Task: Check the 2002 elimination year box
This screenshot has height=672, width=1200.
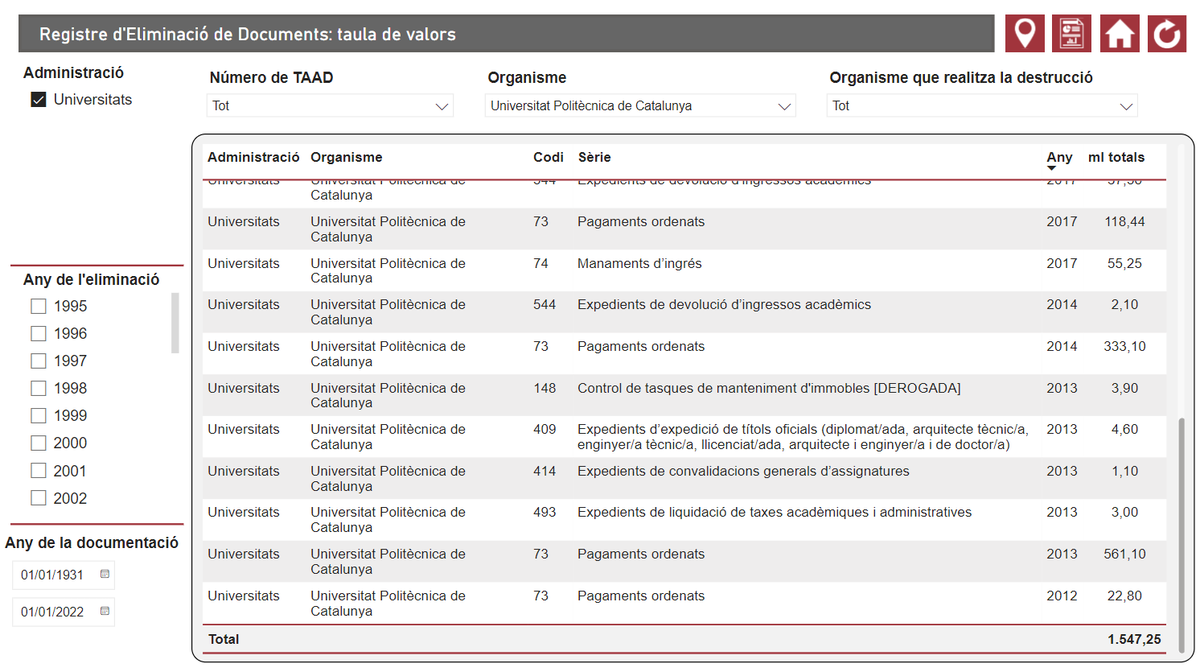Action: coord(39,498)
